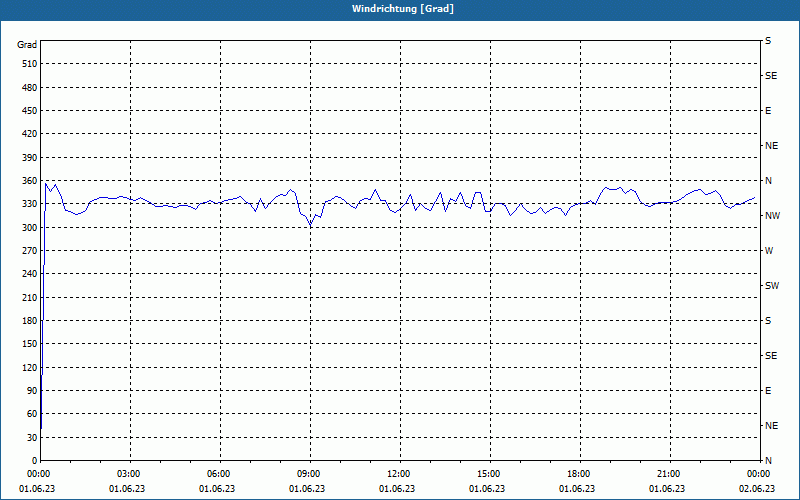Click the 'SE' compass label between 120 and 150
The image size is (800, 500).
point(771,356)
